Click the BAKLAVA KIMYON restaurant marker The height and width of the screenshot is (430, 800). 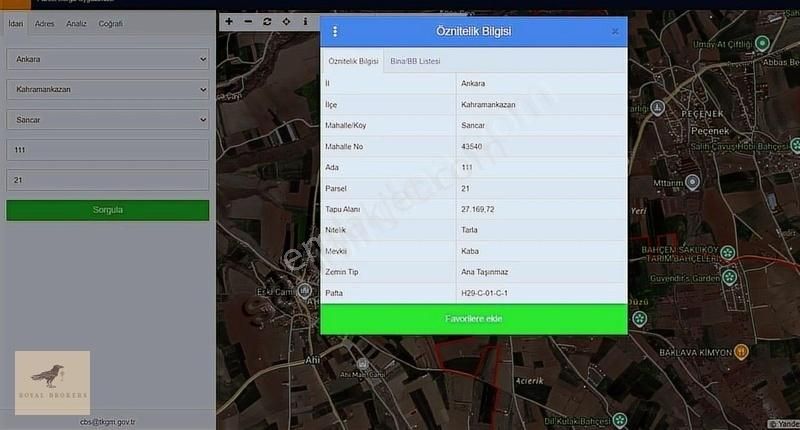(x=741, y=351)
